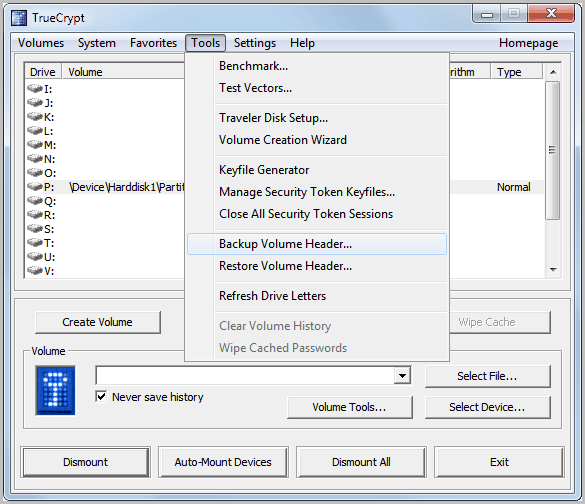Viewport: 585px width, 504px height.
Task: Click the mounted drive icon for P:
Action: [35, 187]
